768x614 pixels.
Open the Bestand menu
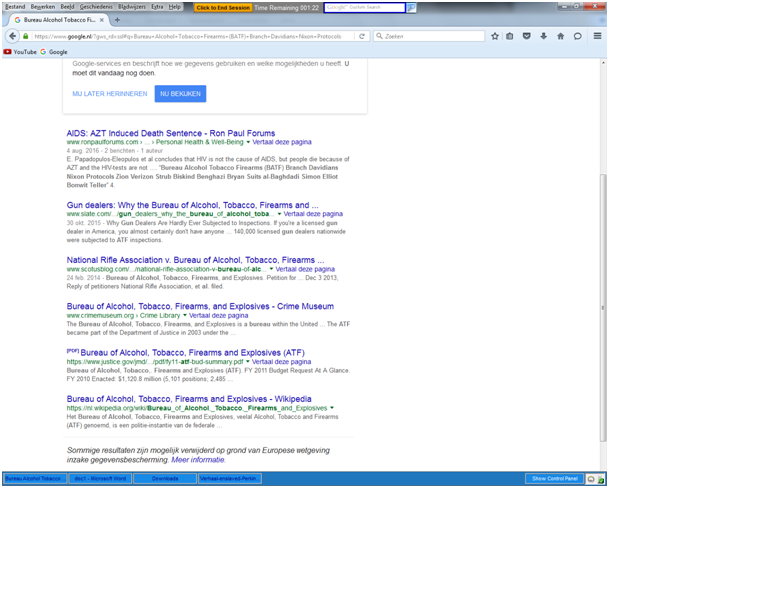pyautogui.click(x=15, y=7)
